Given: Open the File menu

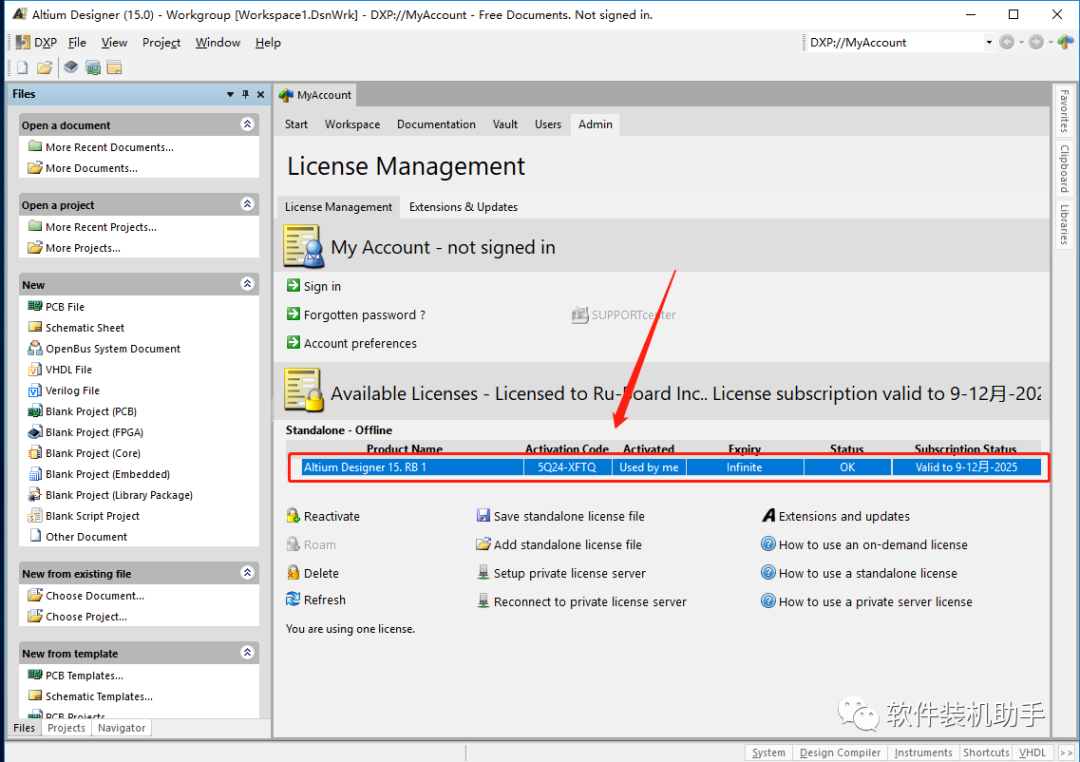Looking at the screenshot, I should [77, 43].
